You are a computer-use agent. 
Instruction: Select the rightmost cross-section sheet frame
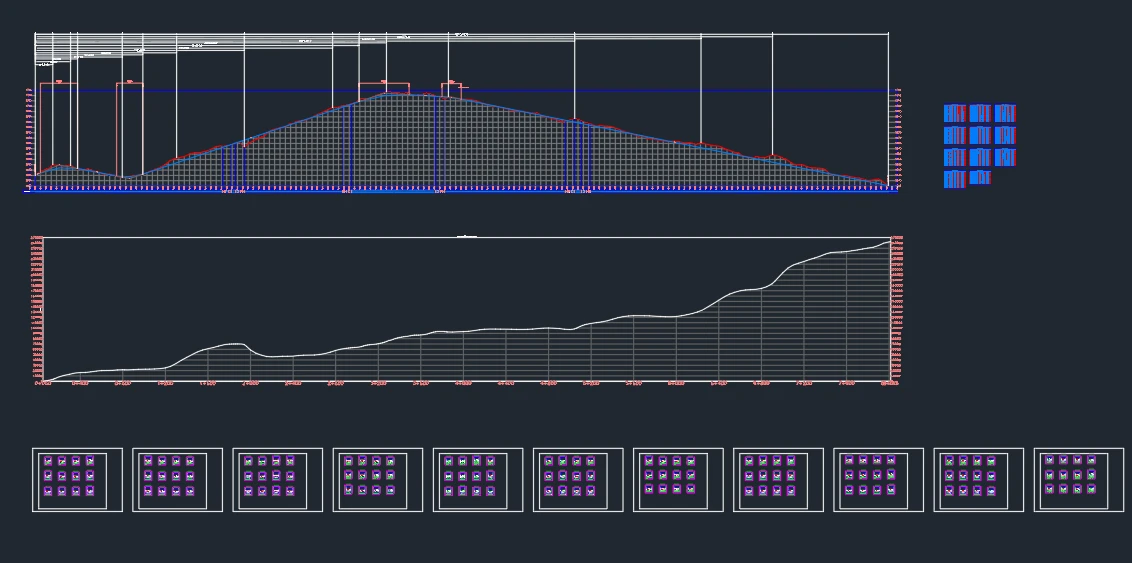click(x=1078, y=479)
